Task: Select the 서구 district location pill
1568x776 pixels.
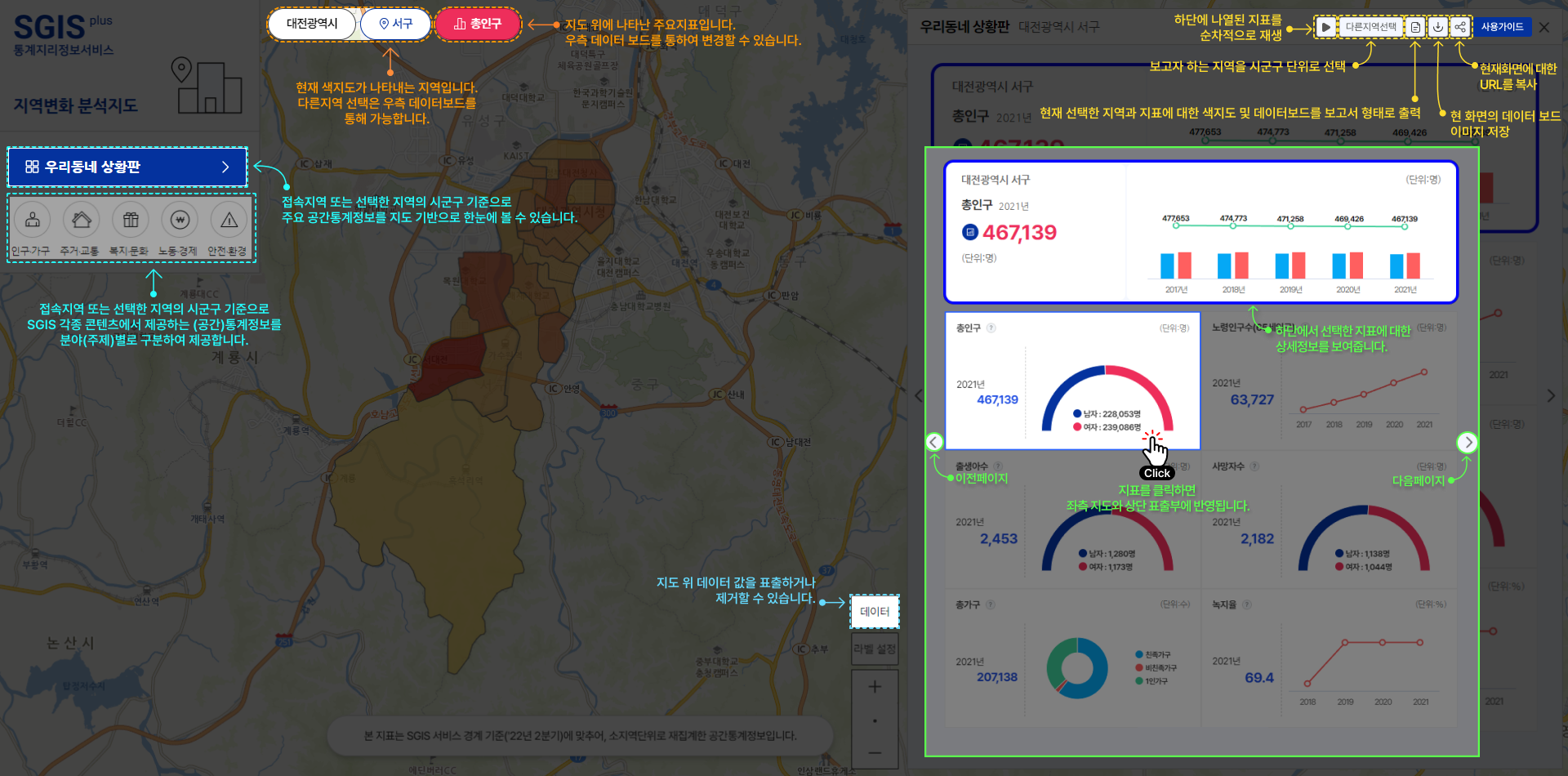Action: [x=395, y=24]
